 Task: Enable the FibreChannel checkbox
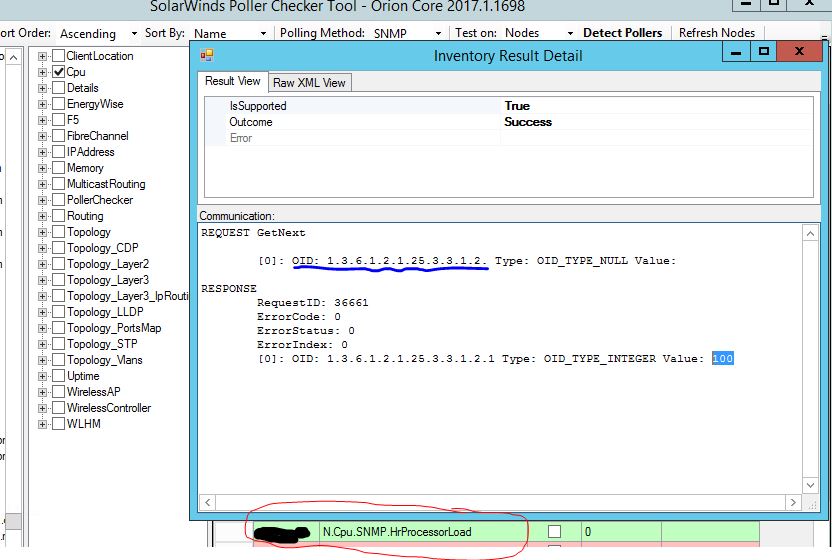click(58, 136)
